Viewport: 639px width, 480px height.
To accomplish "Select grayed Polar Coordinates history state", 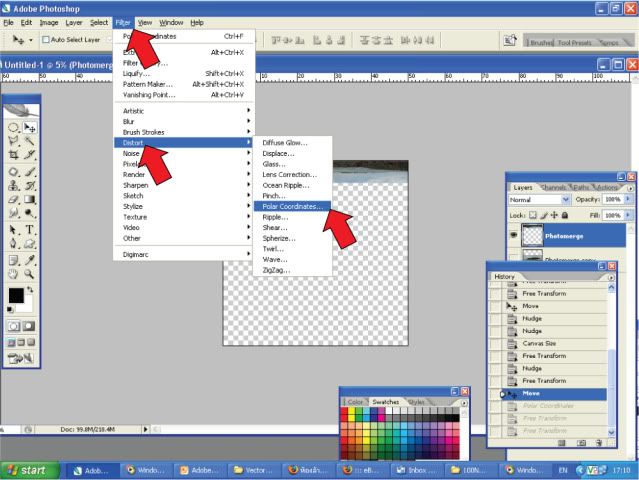I will [548, 406].
